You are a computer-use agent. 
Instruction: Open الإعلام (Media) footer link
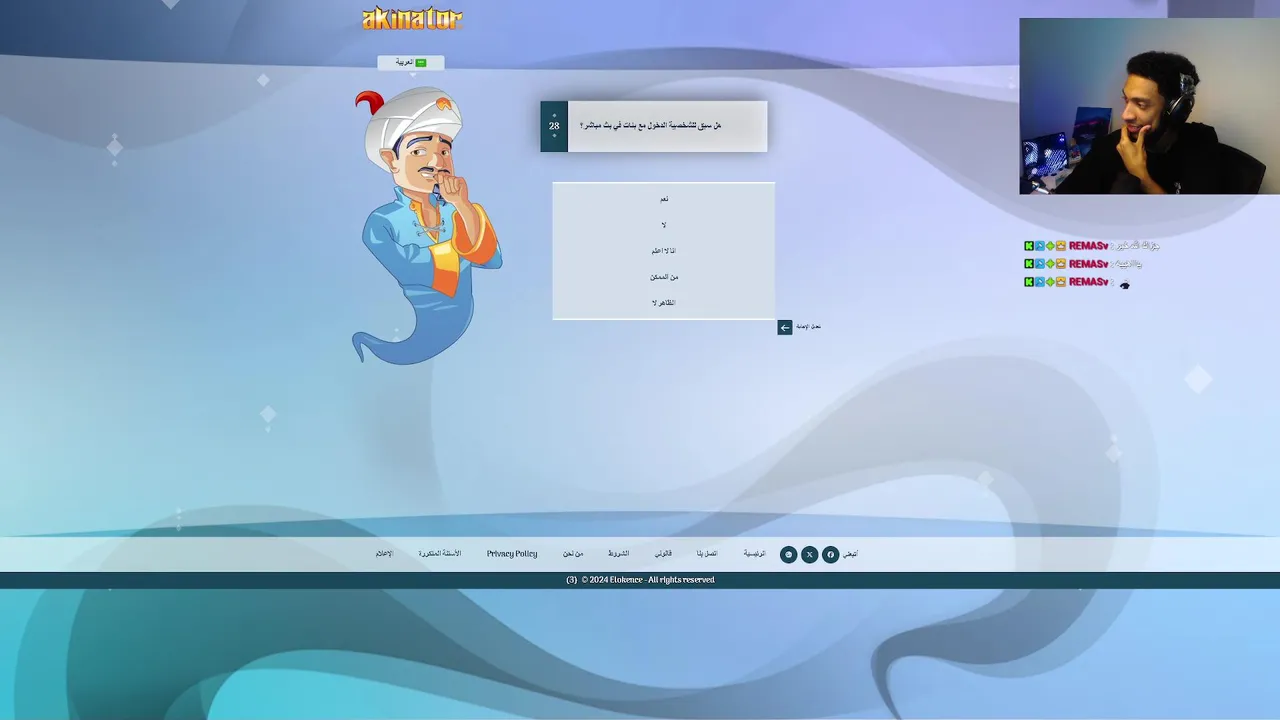pyautogui.click(x=384, y=554)
